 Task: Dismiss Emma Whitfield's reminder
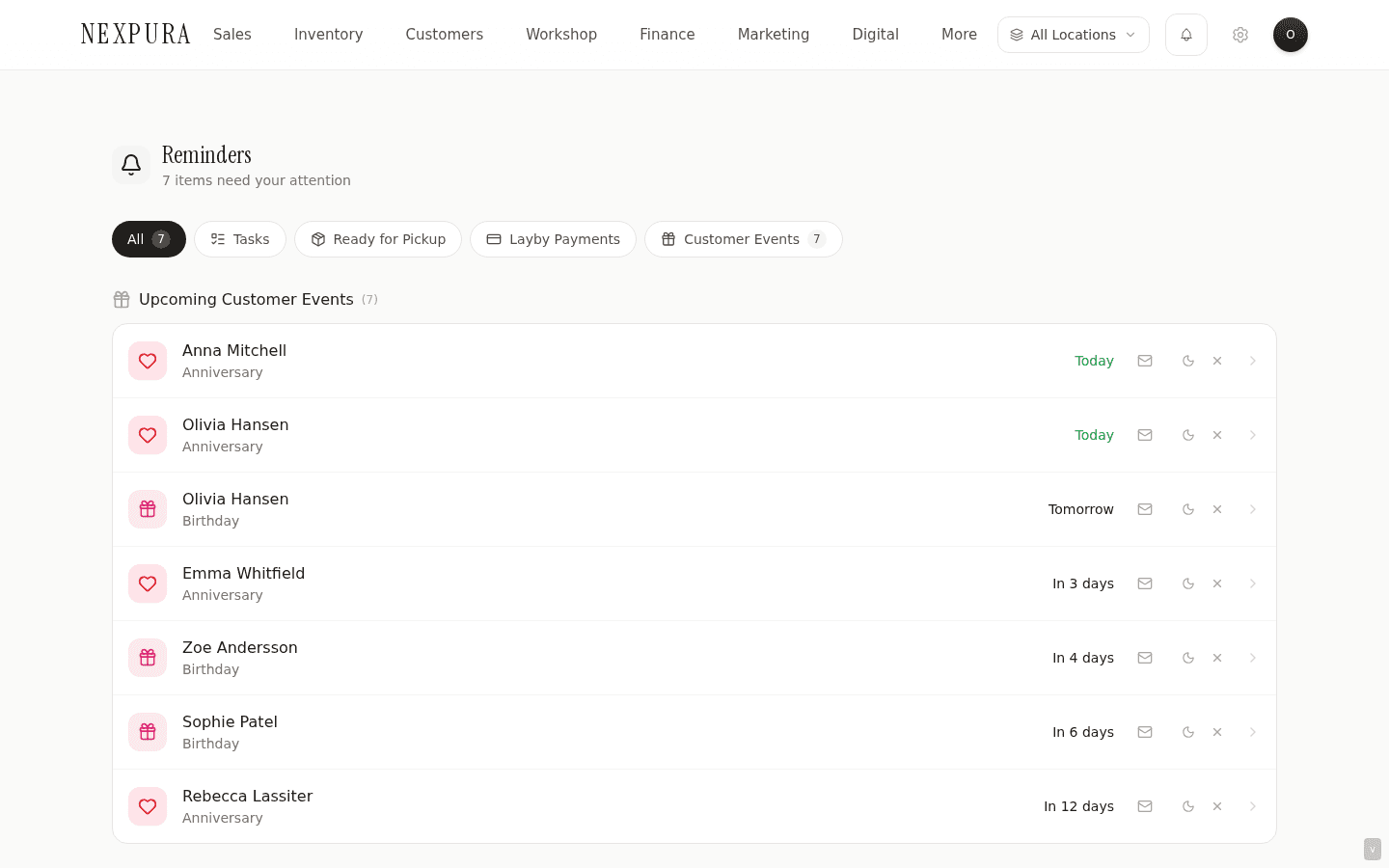tap(1217, 583)
